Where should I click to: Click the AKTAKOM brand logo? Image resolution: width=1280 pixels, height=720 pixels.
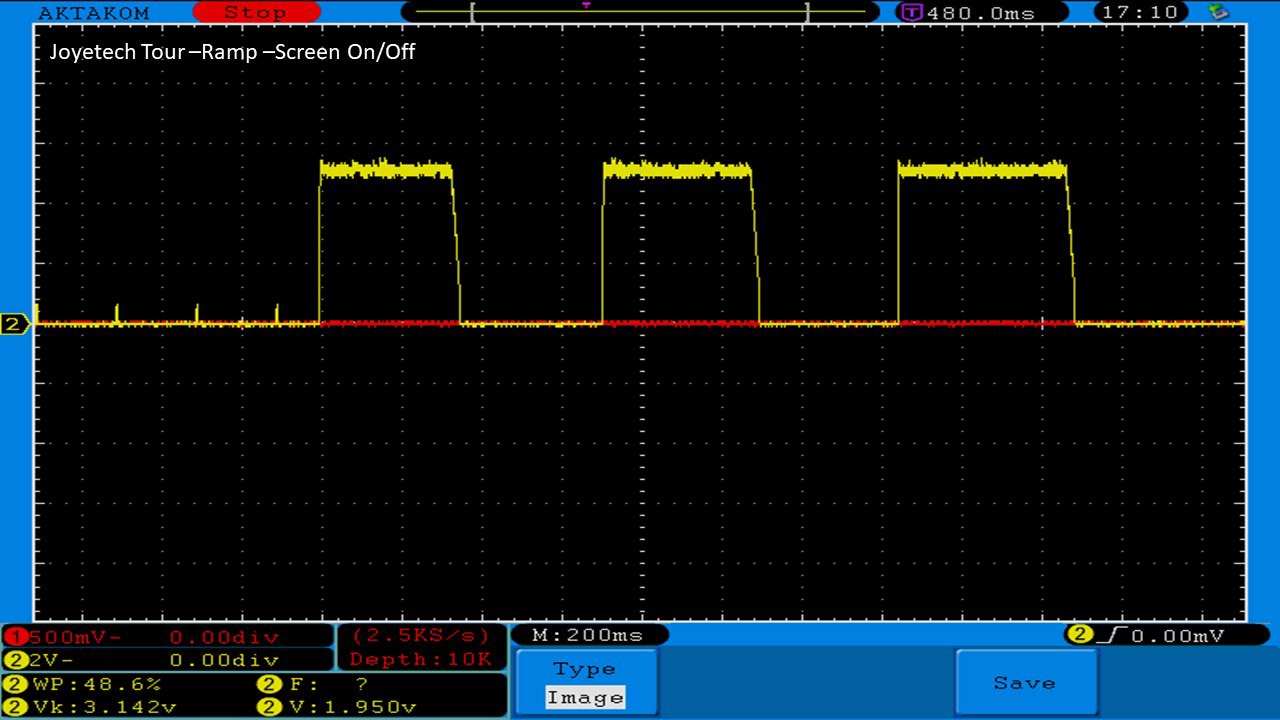pos(93,13)
